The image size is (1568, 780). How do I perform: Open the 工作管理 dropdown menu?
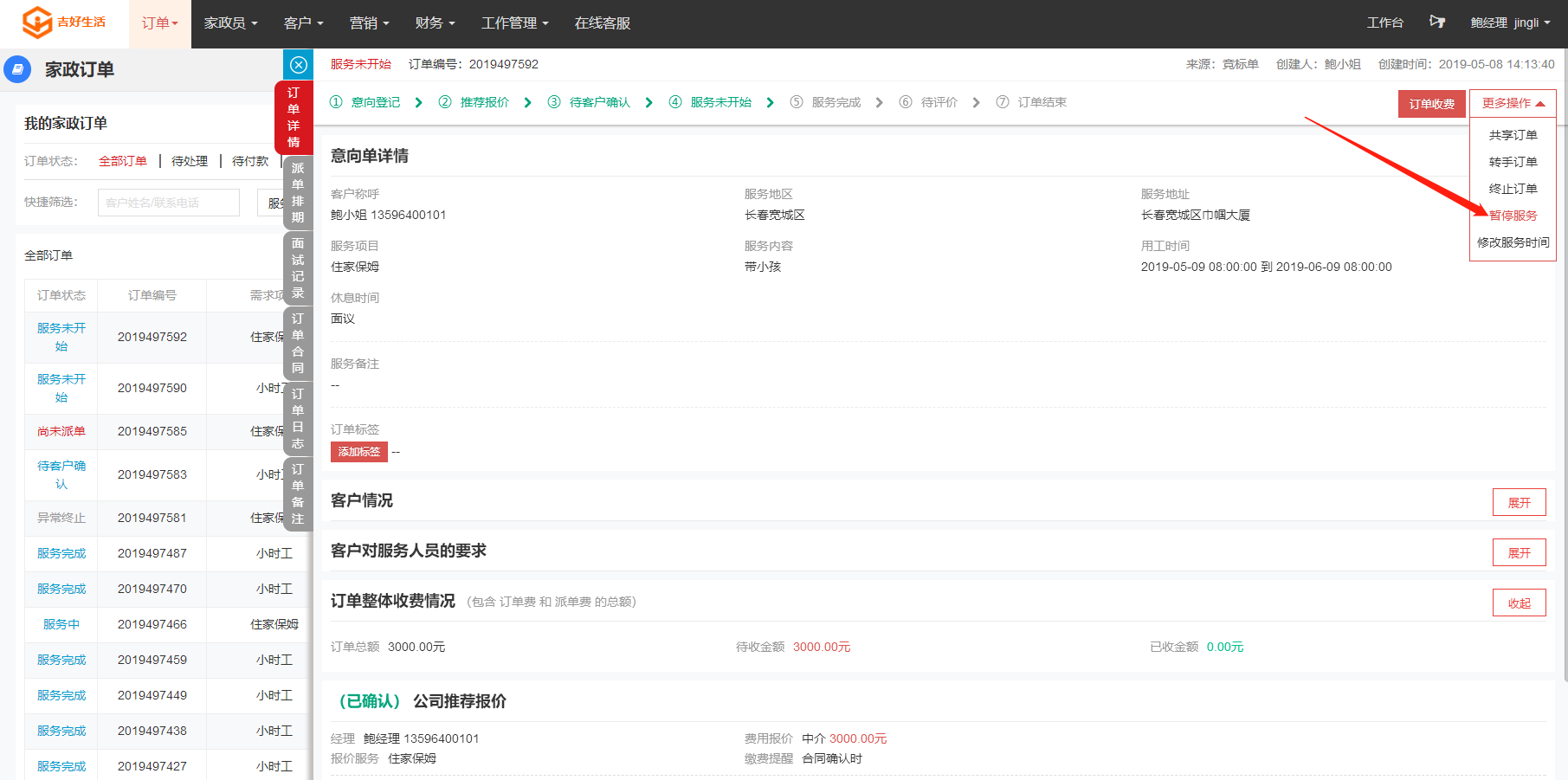pos(514,23)
